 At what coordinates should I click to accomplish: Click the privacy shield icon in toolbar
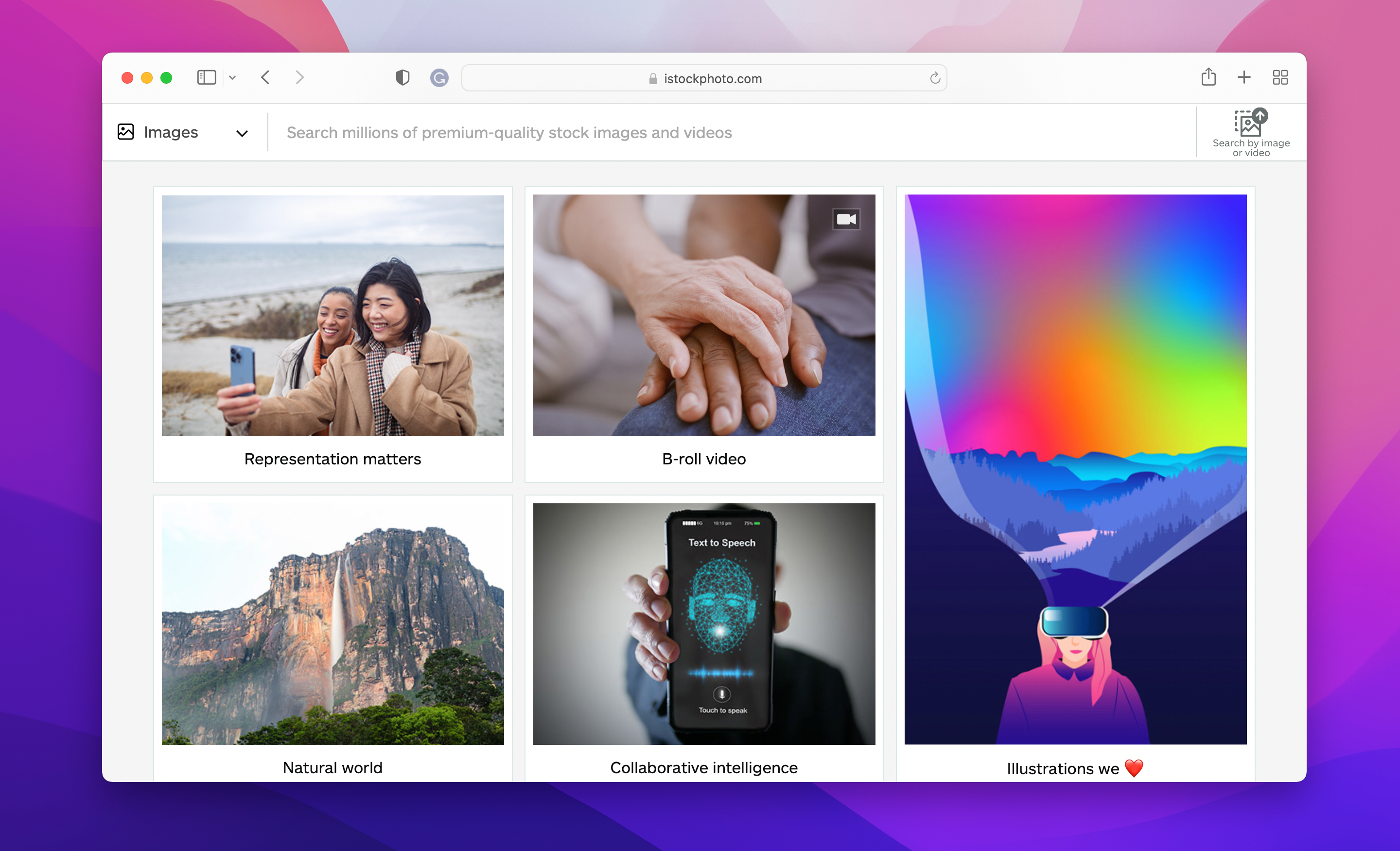tap(402, 77)
